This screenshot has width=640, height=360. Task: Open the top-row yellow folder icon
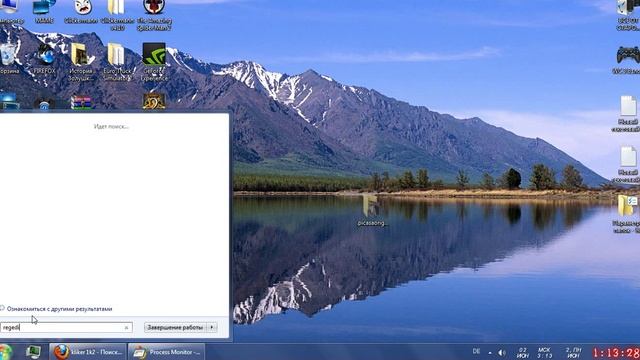[117, 15]
